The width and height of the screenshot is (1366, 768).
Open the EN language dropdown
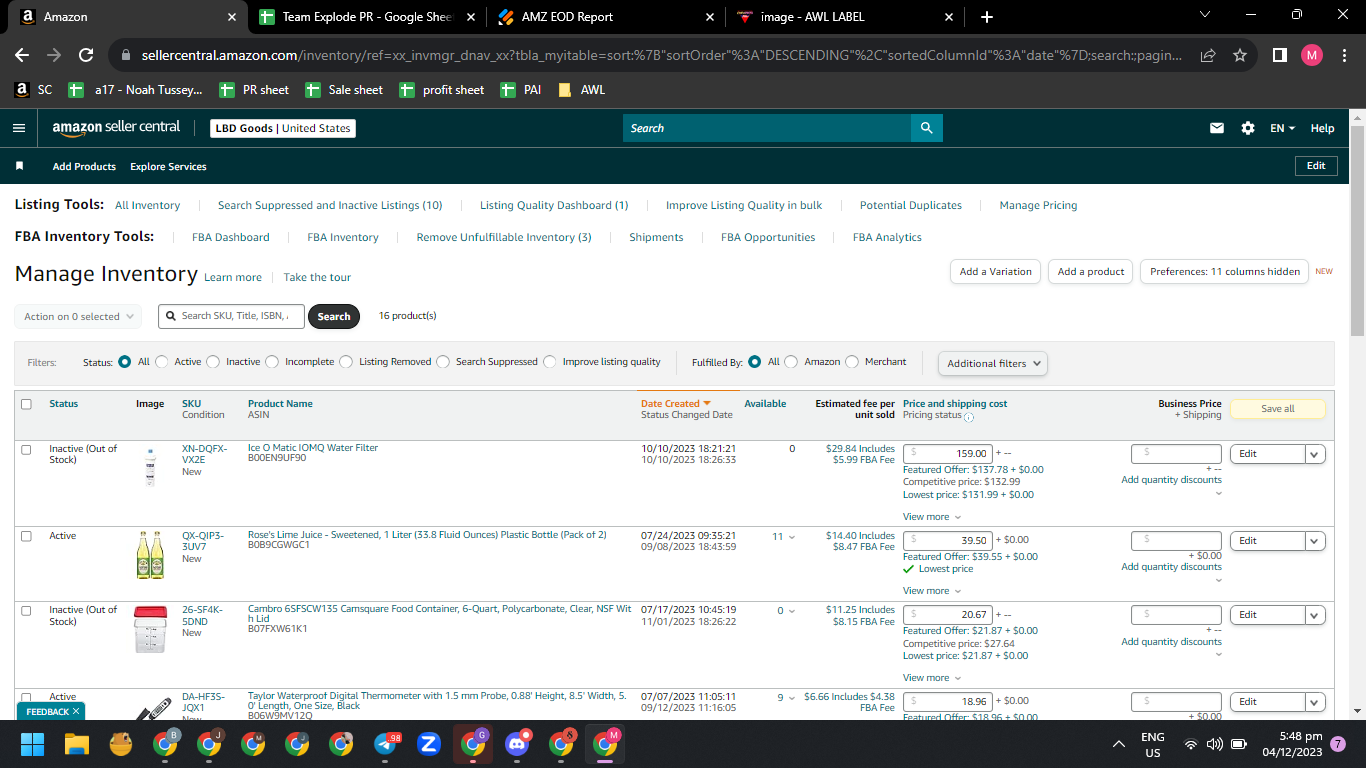(1282, 128)
